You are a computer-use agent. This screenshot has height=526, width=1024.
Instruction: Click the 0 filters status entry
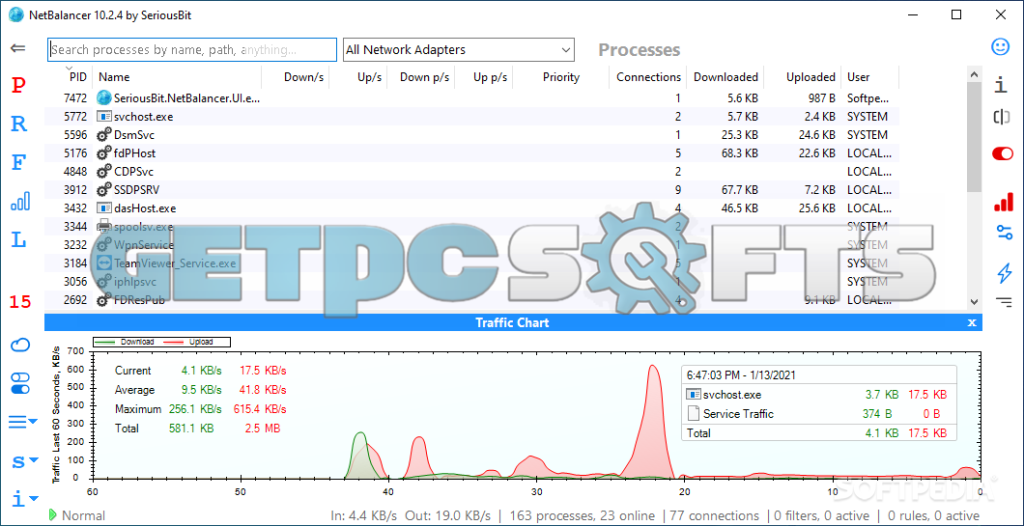[822, 516]
